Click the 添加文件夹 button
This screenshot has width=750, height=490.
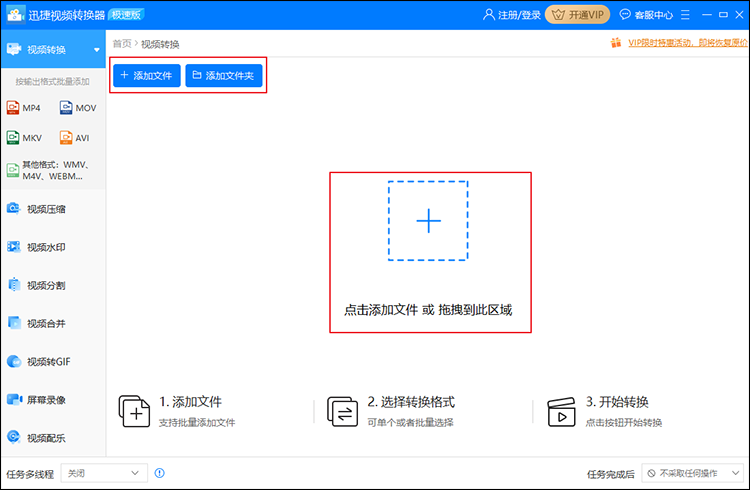tap(224, 76)
